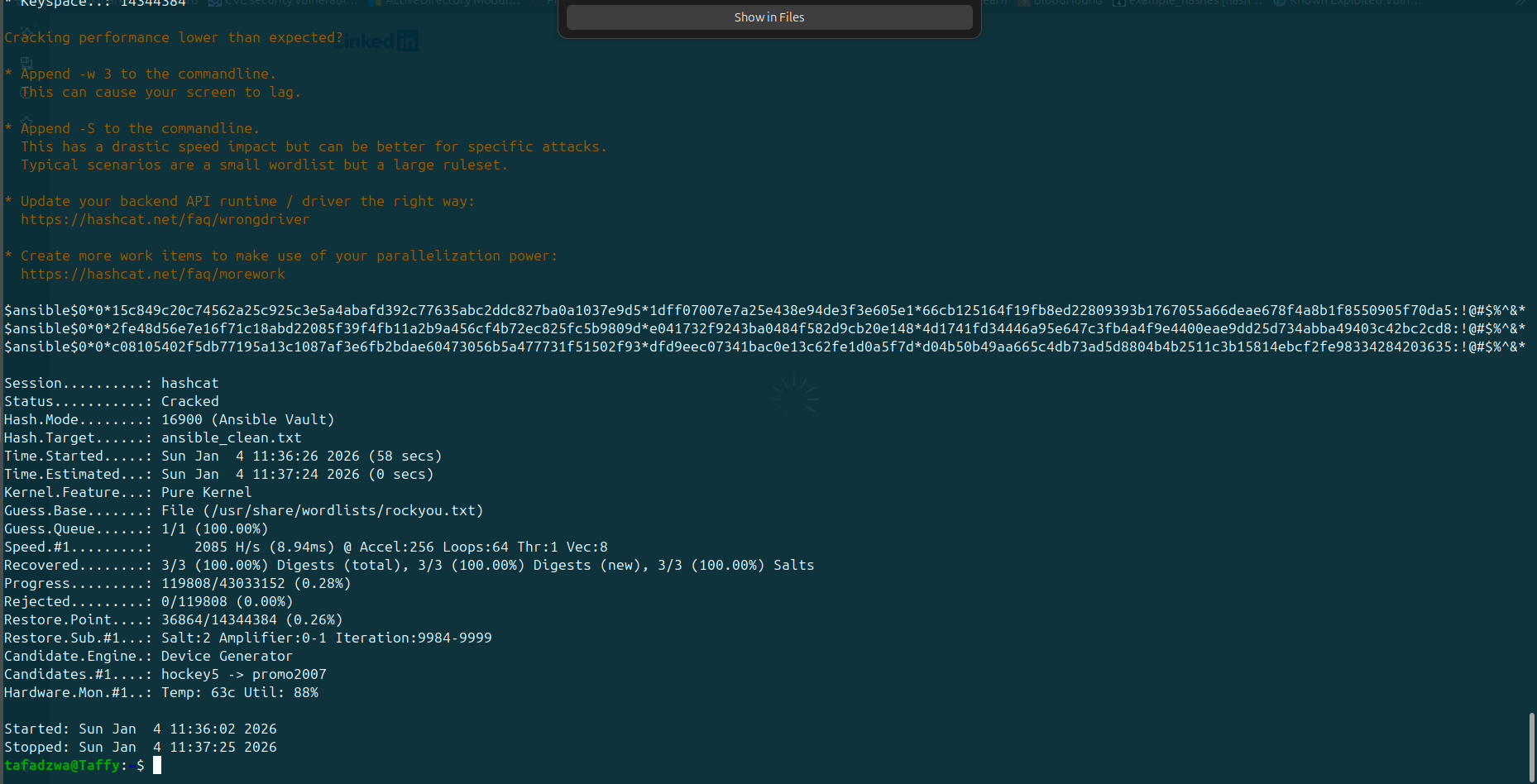Click the third $ansible hash starting c0810540

765,347
